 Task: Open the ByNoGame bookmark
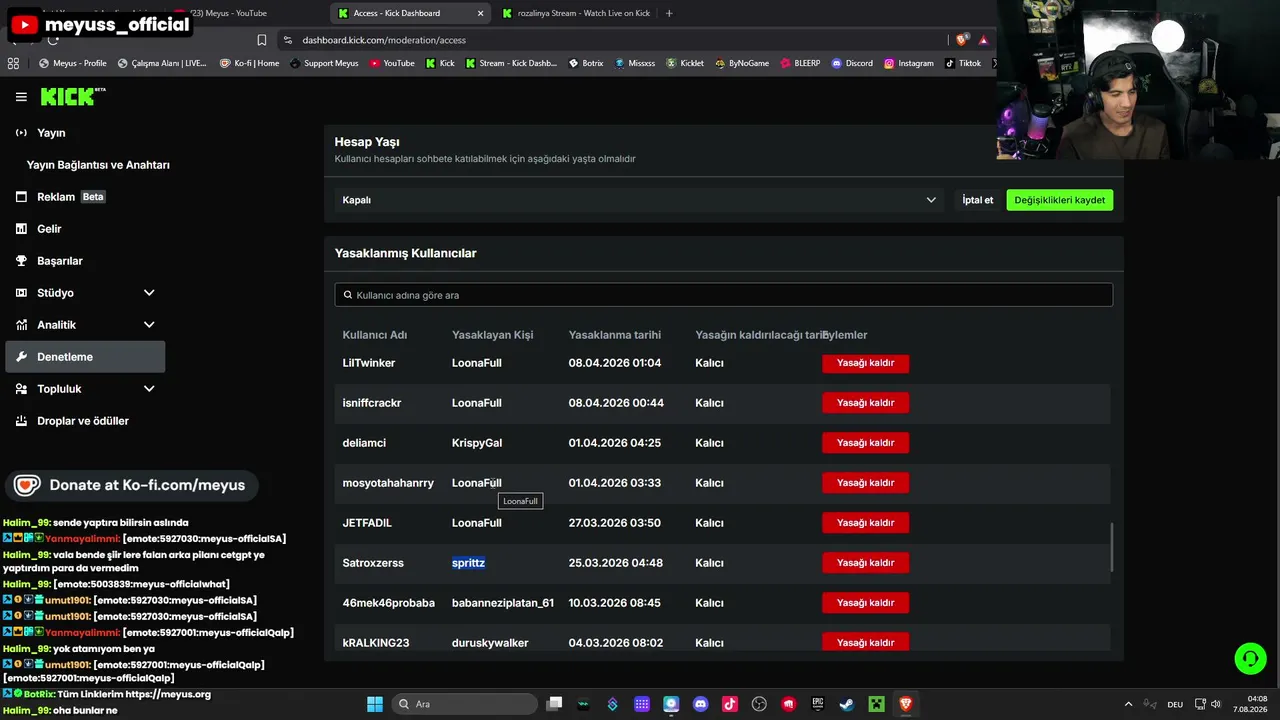tap(742, 63)
